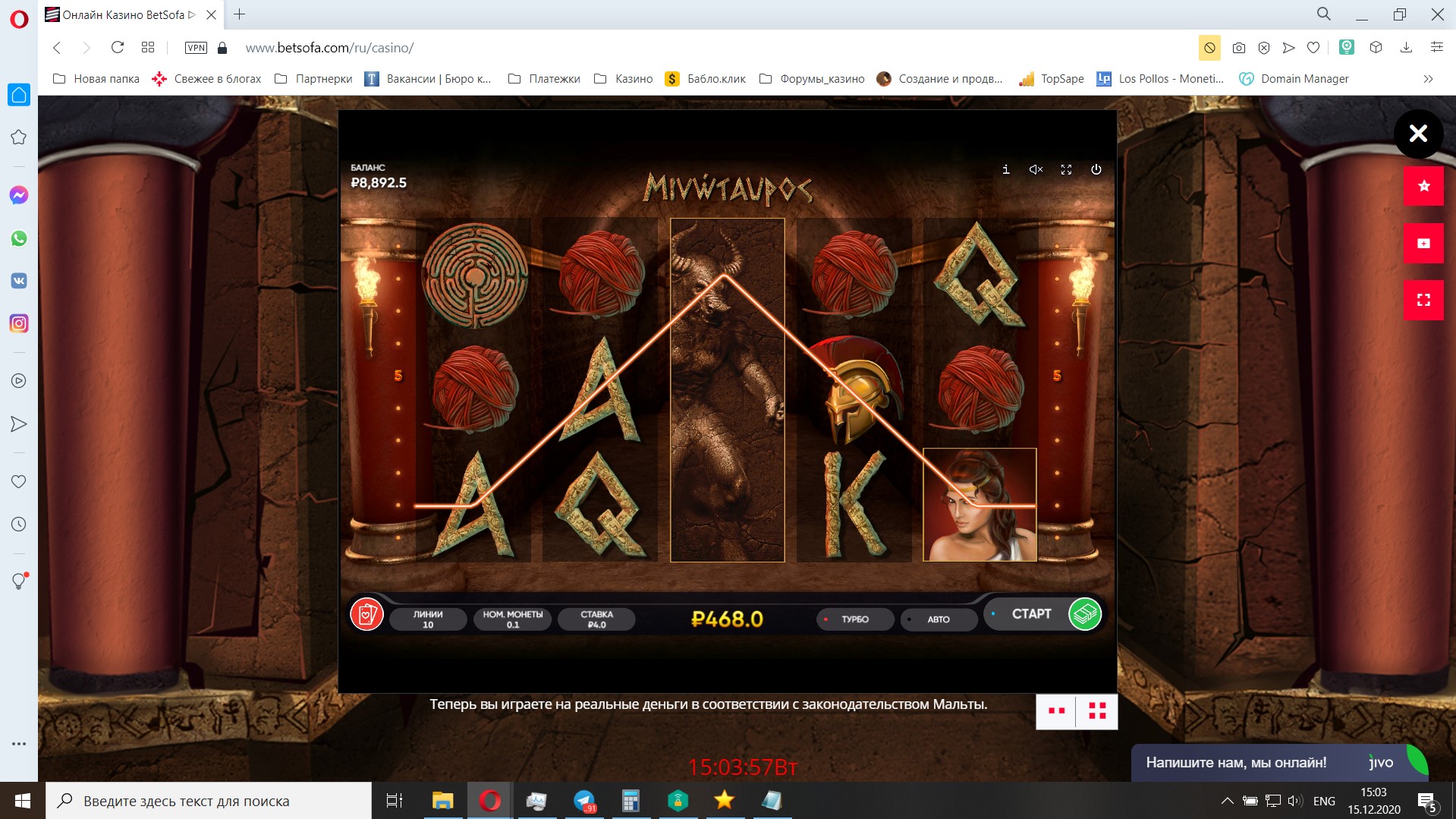
Task: Open the Платежки bookmark folder
Action: point(544,79)
